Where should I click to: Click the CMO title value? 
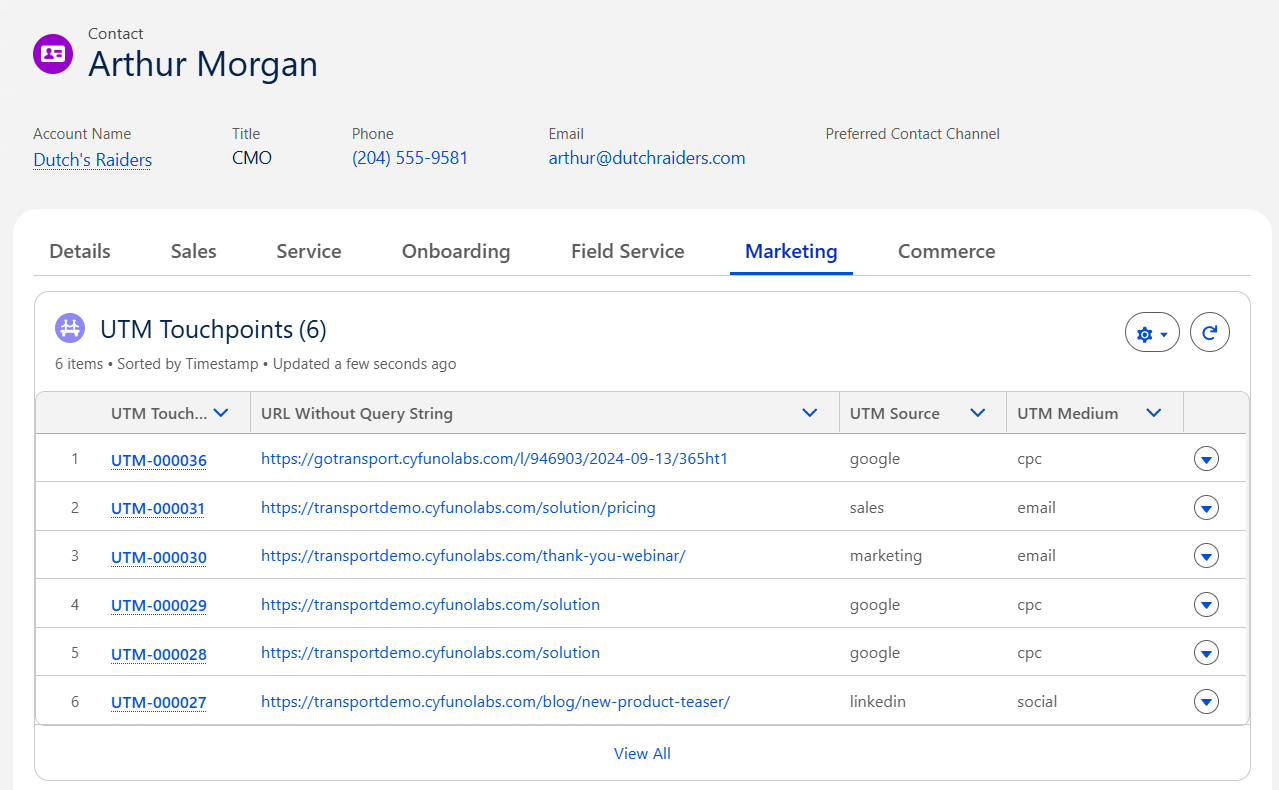252,158
